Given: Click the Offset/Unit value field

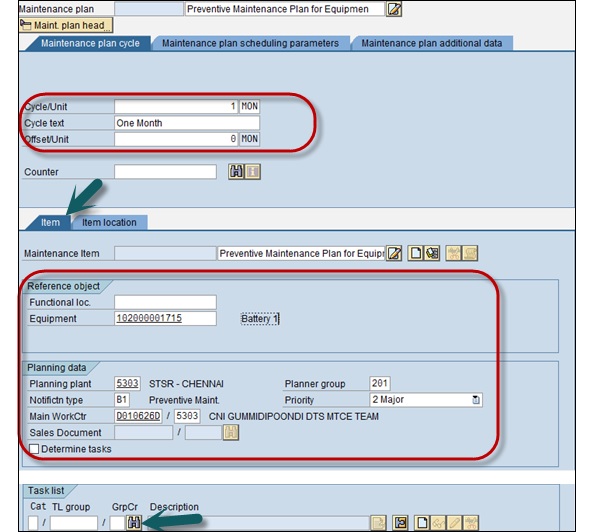Looking at the screenshot, I should coord(176,139).
